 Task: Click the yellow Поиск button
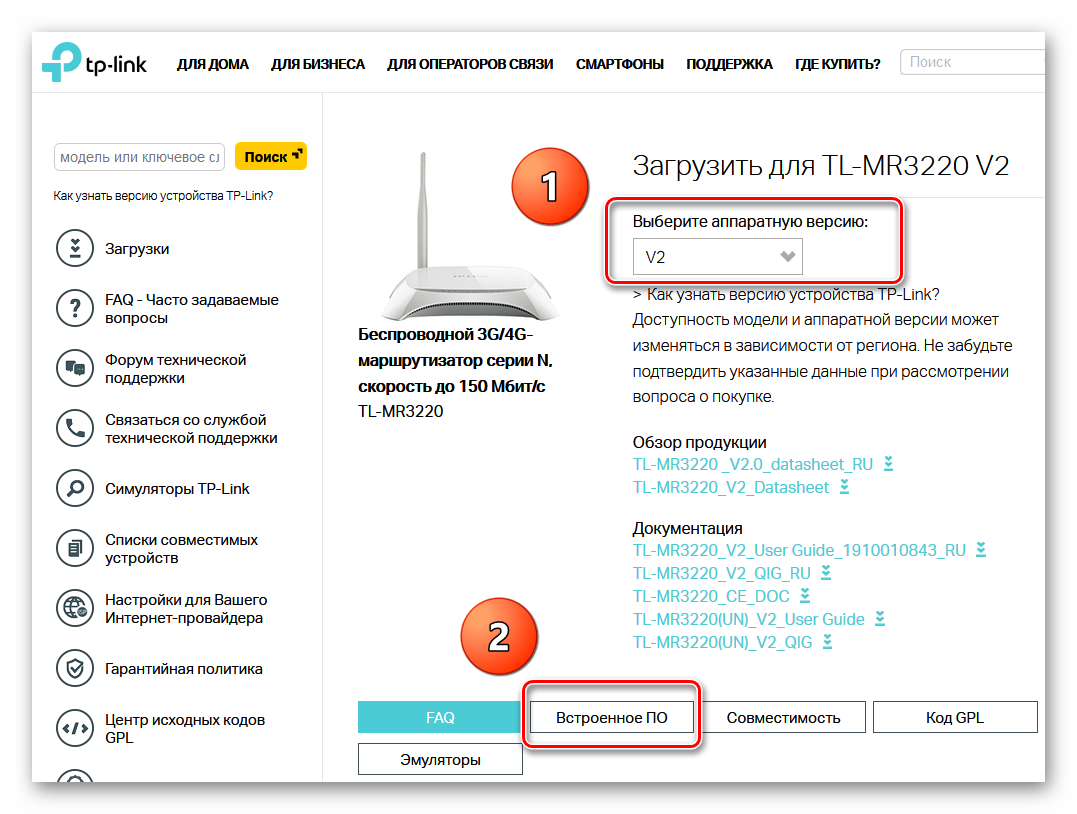pos(271,157)
